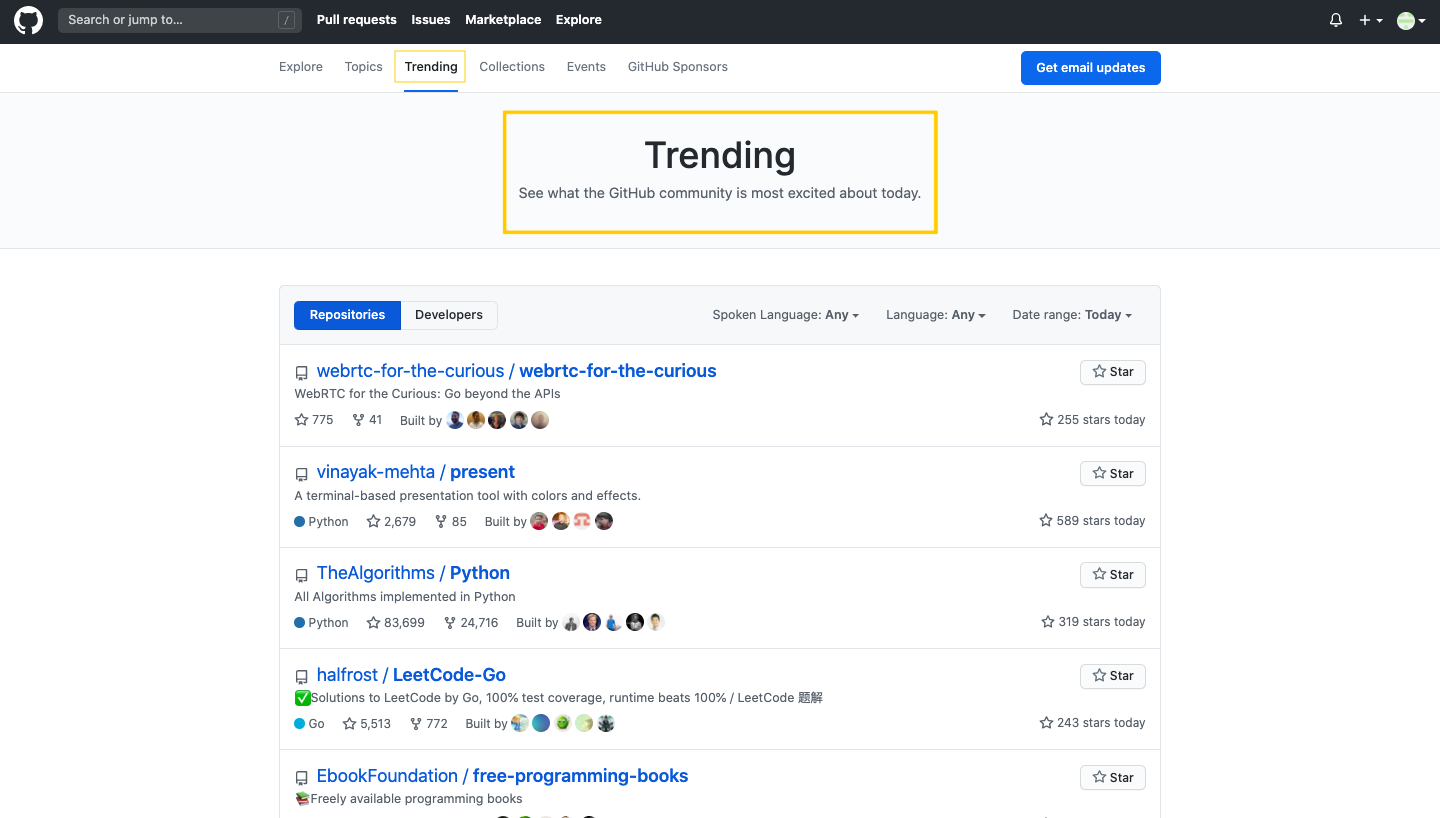
Task: Click the GitHub octocat logo
Action: point(28,20)
